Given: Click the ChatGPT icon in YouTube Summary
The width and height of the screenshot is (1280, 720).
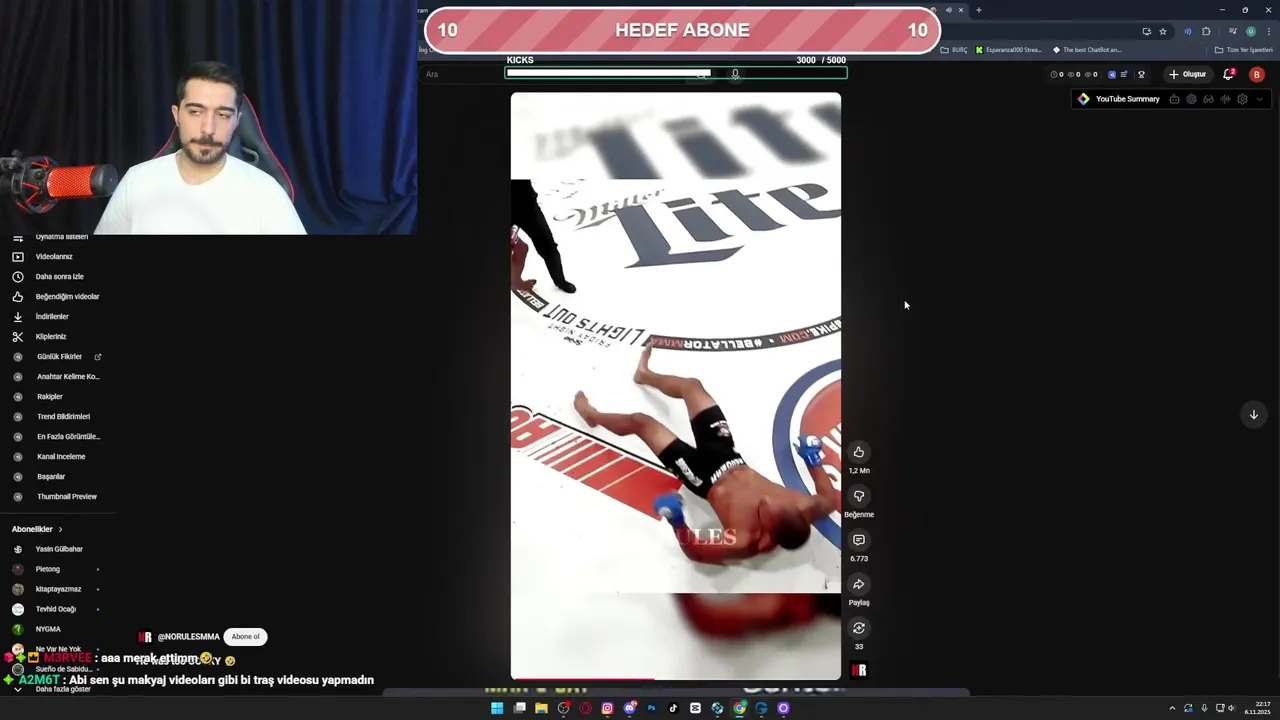Looking at the screenshot, I should (1191, 99).
